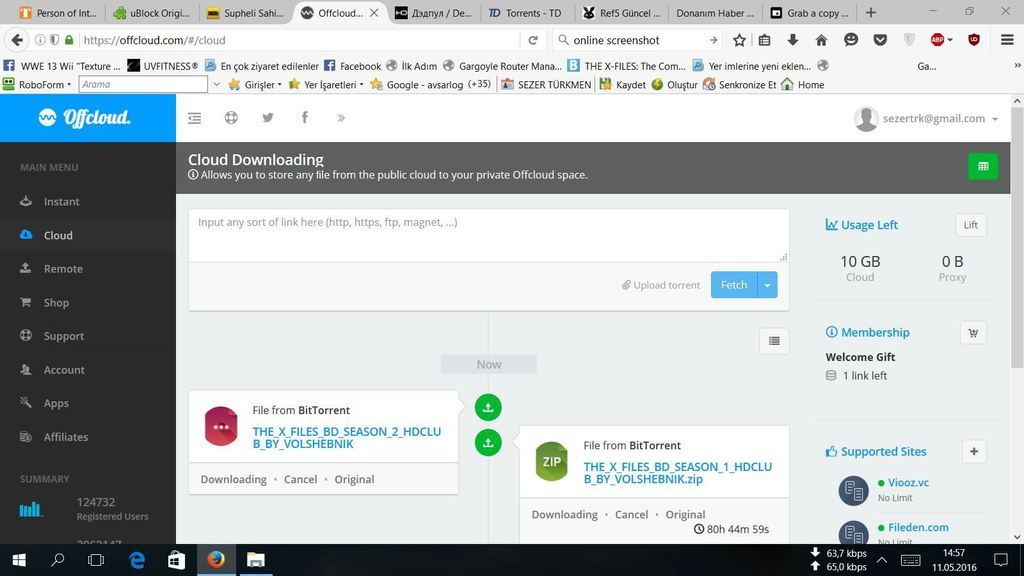Click the RoboForm Arama search field

click(142, 84)
